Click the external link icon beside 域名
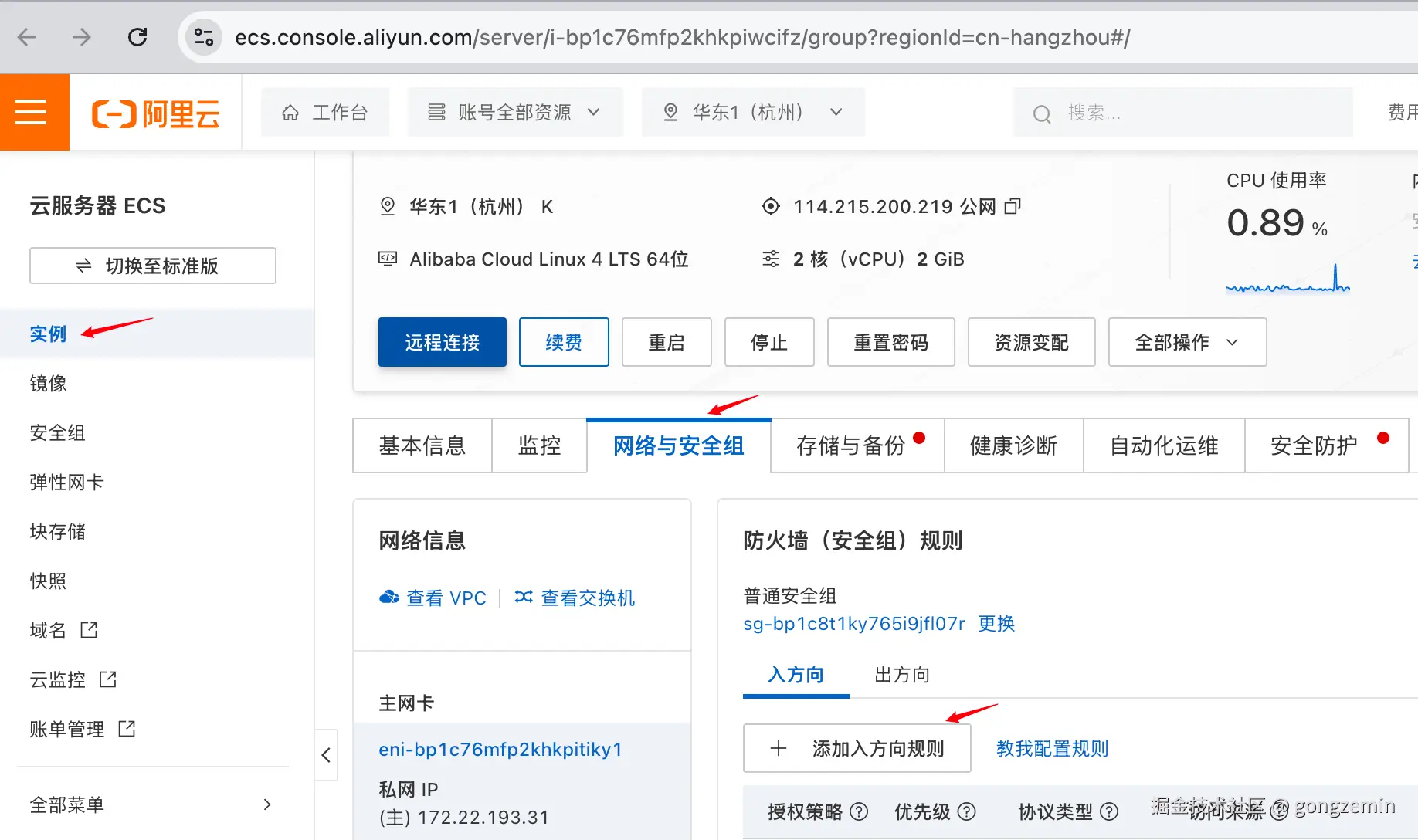The height and width of the screenshot is (840, 1418). [x=90, y=630]
